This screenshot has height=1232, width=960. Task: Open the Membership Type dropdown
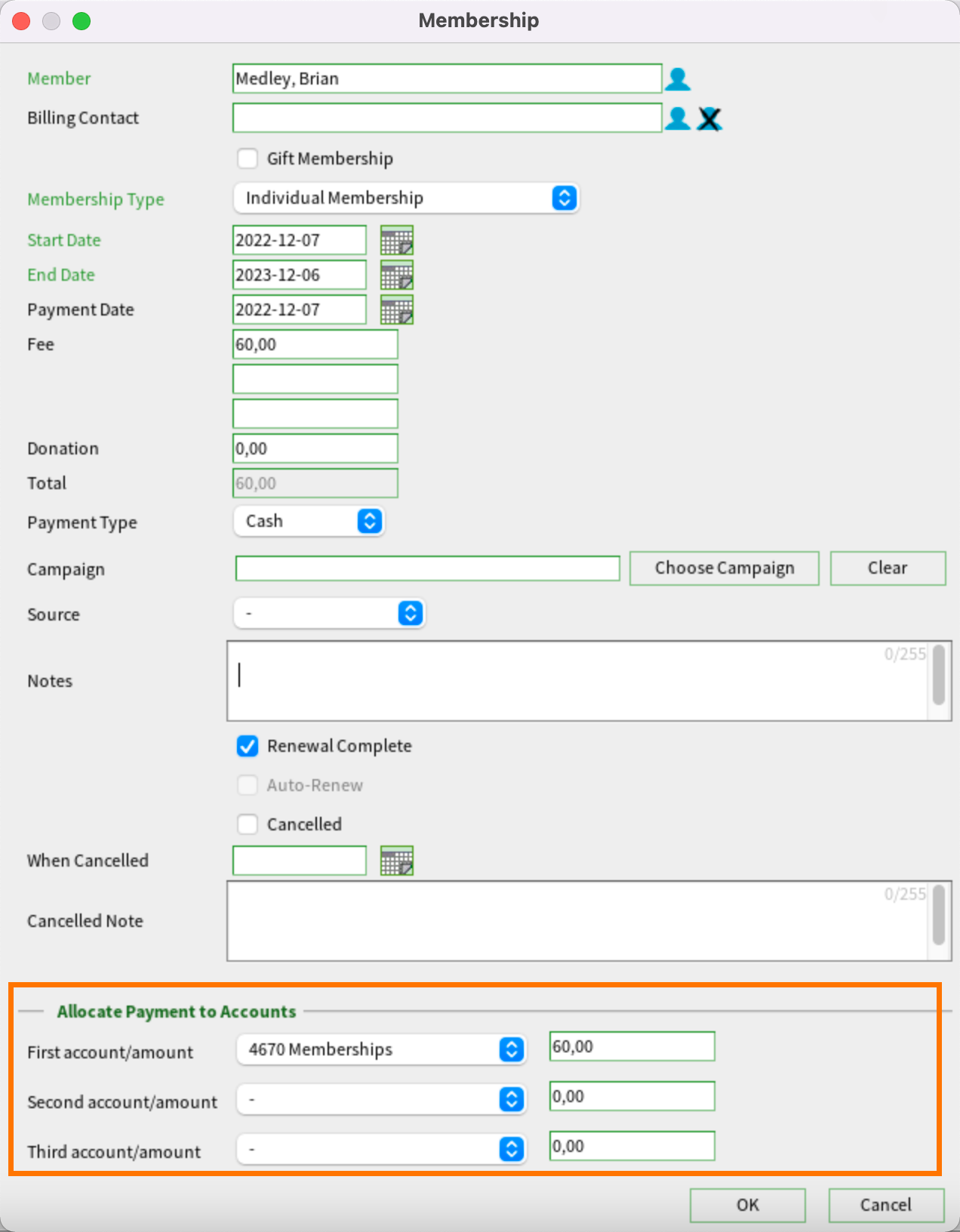(406, 198)
